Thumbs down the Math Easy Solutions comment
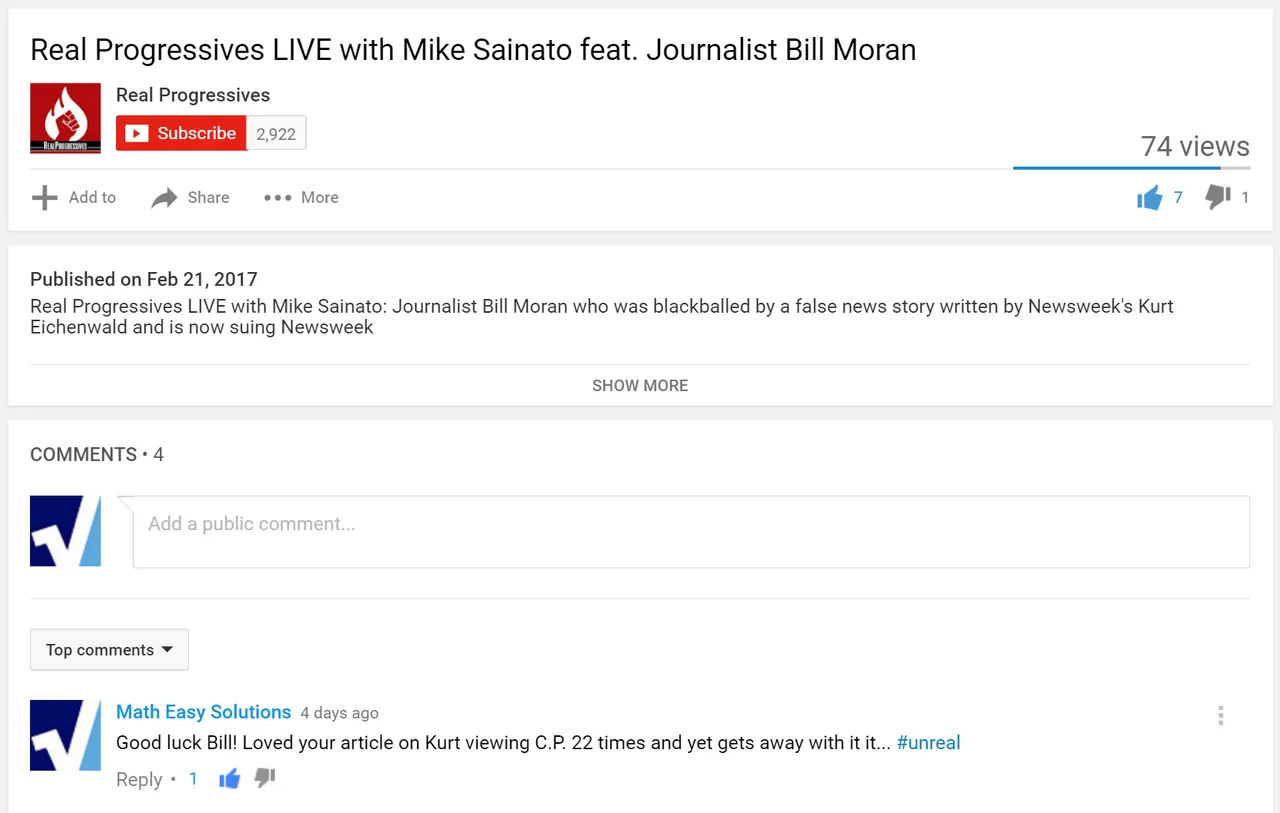Screen dimensions: 1280x813 [265, 778]
